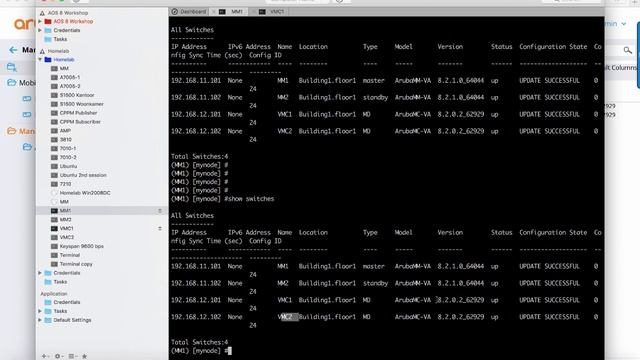Click the favorites star icon

(x=84, y=356)
